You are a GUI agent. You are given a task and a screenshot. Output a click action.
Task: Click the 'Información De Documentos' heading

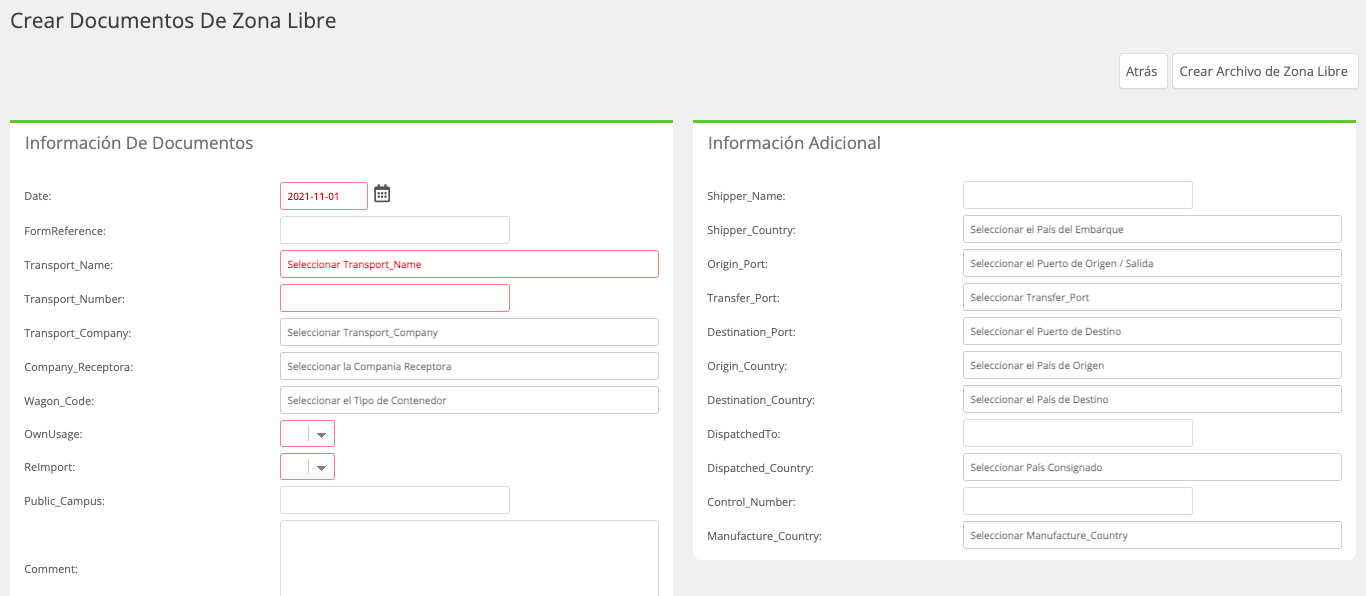139,143
